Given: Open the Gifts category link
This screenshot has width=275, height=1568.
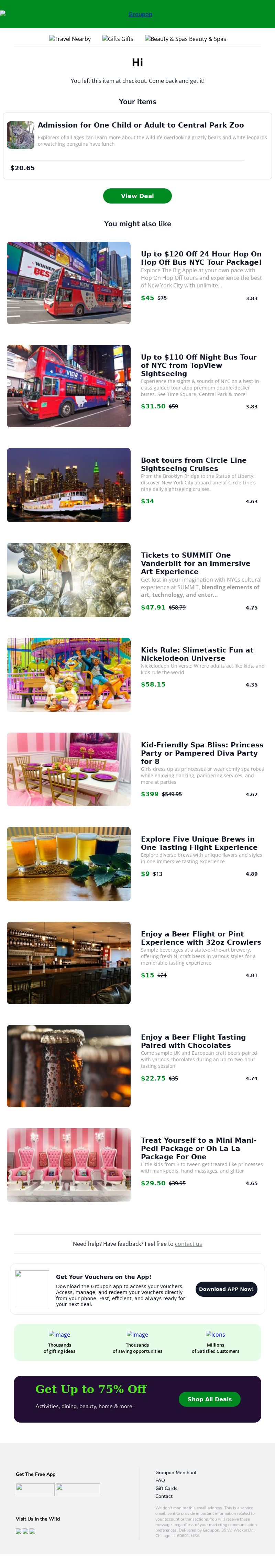Looking at the screenshot, I should coord(118,39).
